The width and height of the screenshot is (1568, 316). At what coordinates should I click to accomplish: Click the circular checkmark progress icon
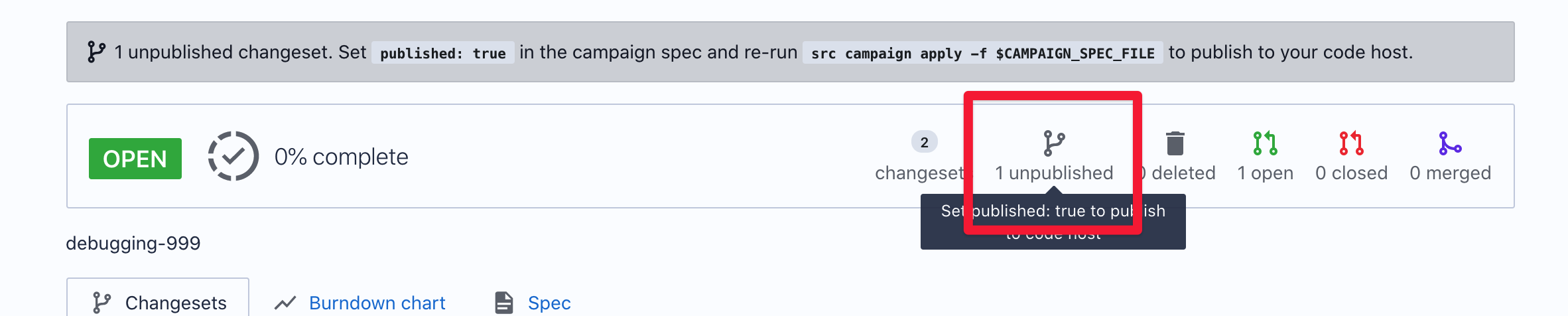[x=233, y=157]
